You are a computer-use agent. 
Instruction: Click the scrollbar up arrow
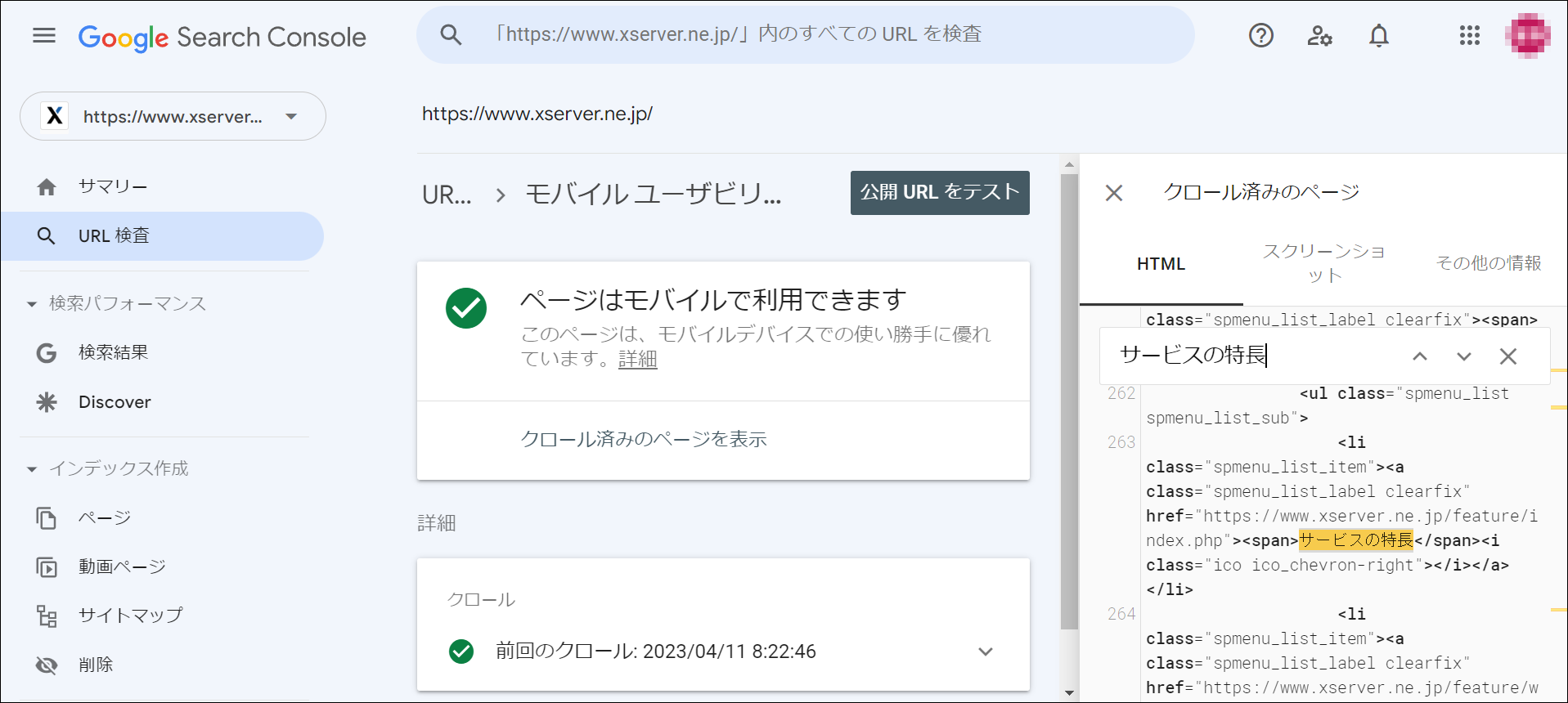(1069, 164)
